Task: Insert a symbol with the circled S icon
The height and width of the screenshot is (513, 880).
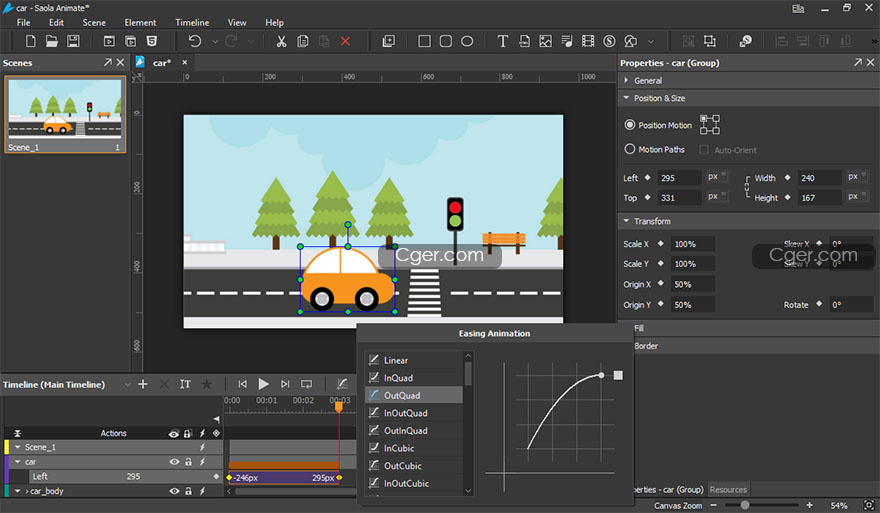Action: point(609,41)
